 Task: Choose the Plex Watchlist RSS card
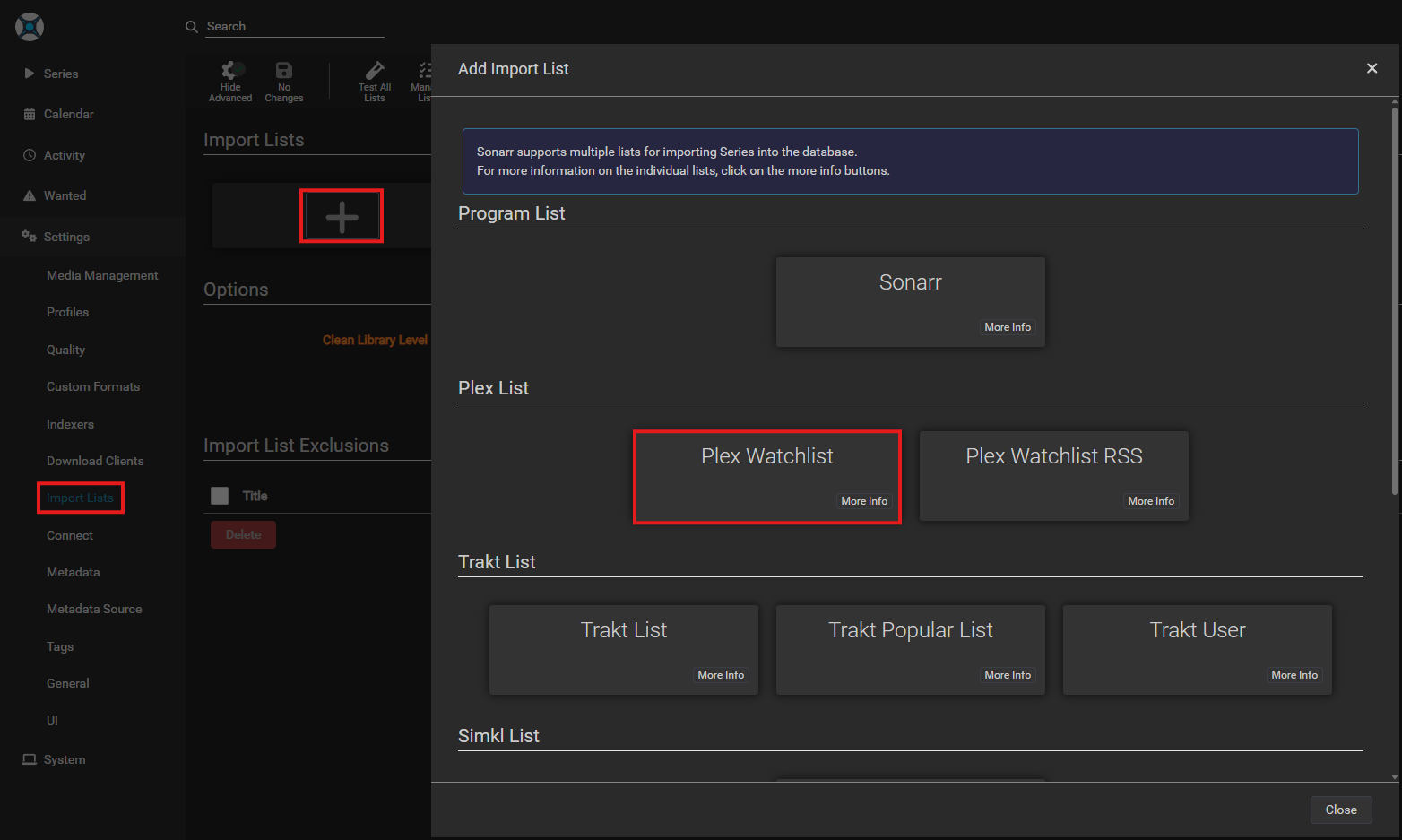(1054, 476)
